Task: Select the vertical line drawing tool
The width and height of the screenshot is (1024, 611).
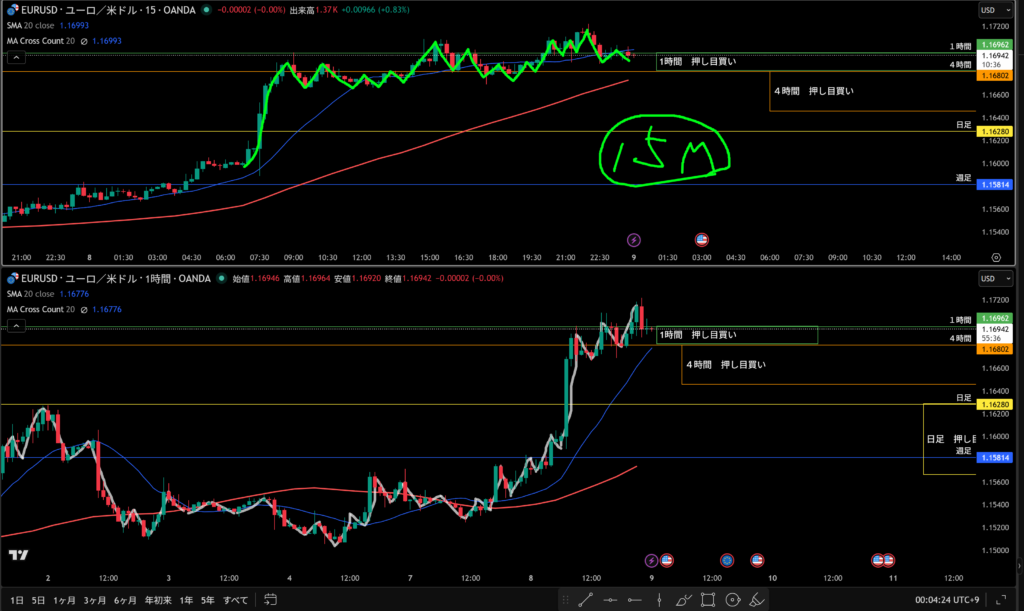Action: coord(659,600)
